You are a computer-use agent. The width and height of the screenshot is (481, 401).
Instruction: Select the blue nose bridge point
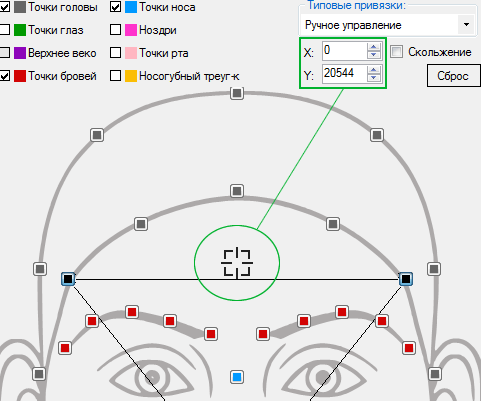point(237,377)
